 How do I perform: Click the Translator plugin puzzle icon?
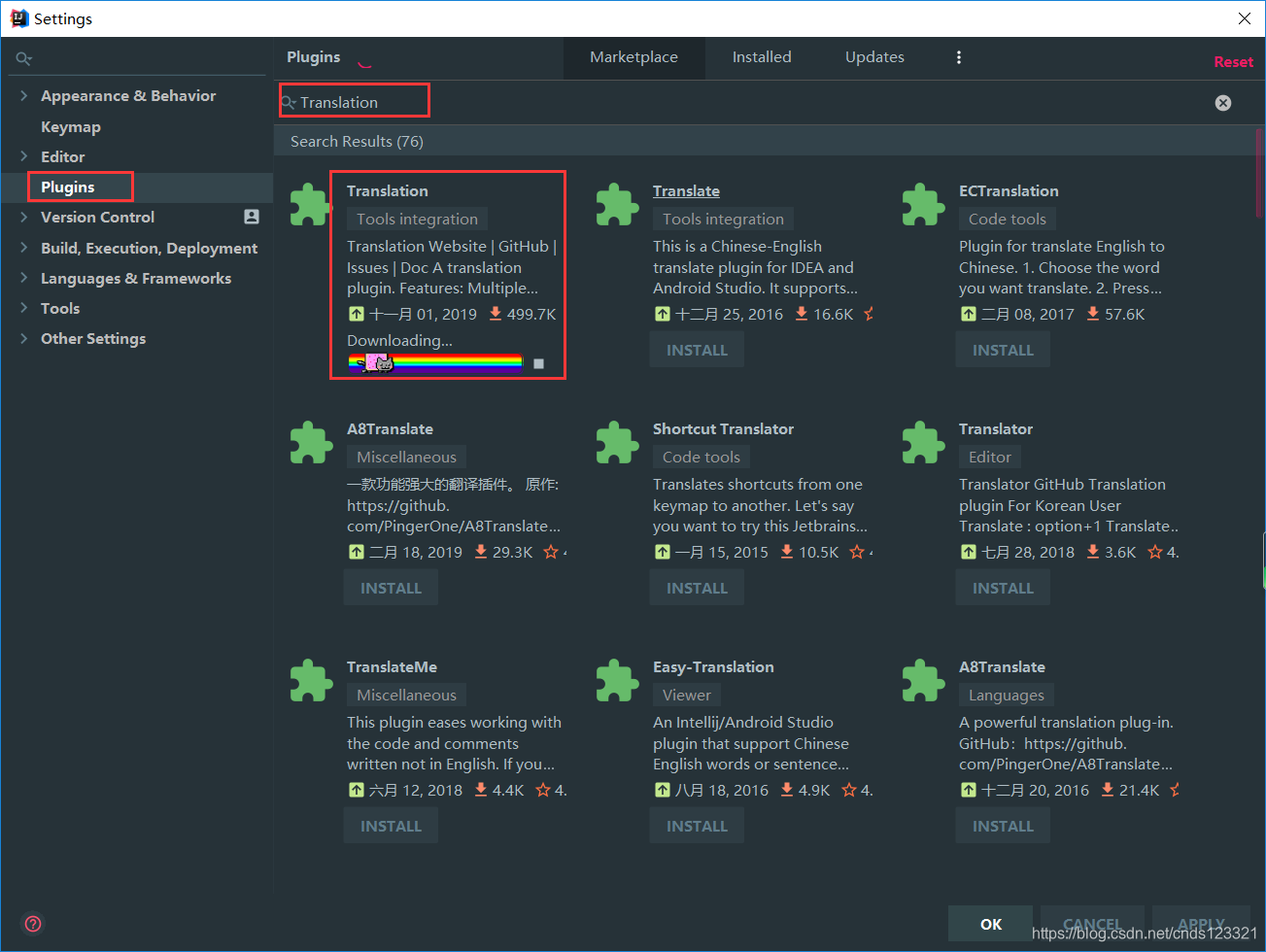click(x=923, y=443)
